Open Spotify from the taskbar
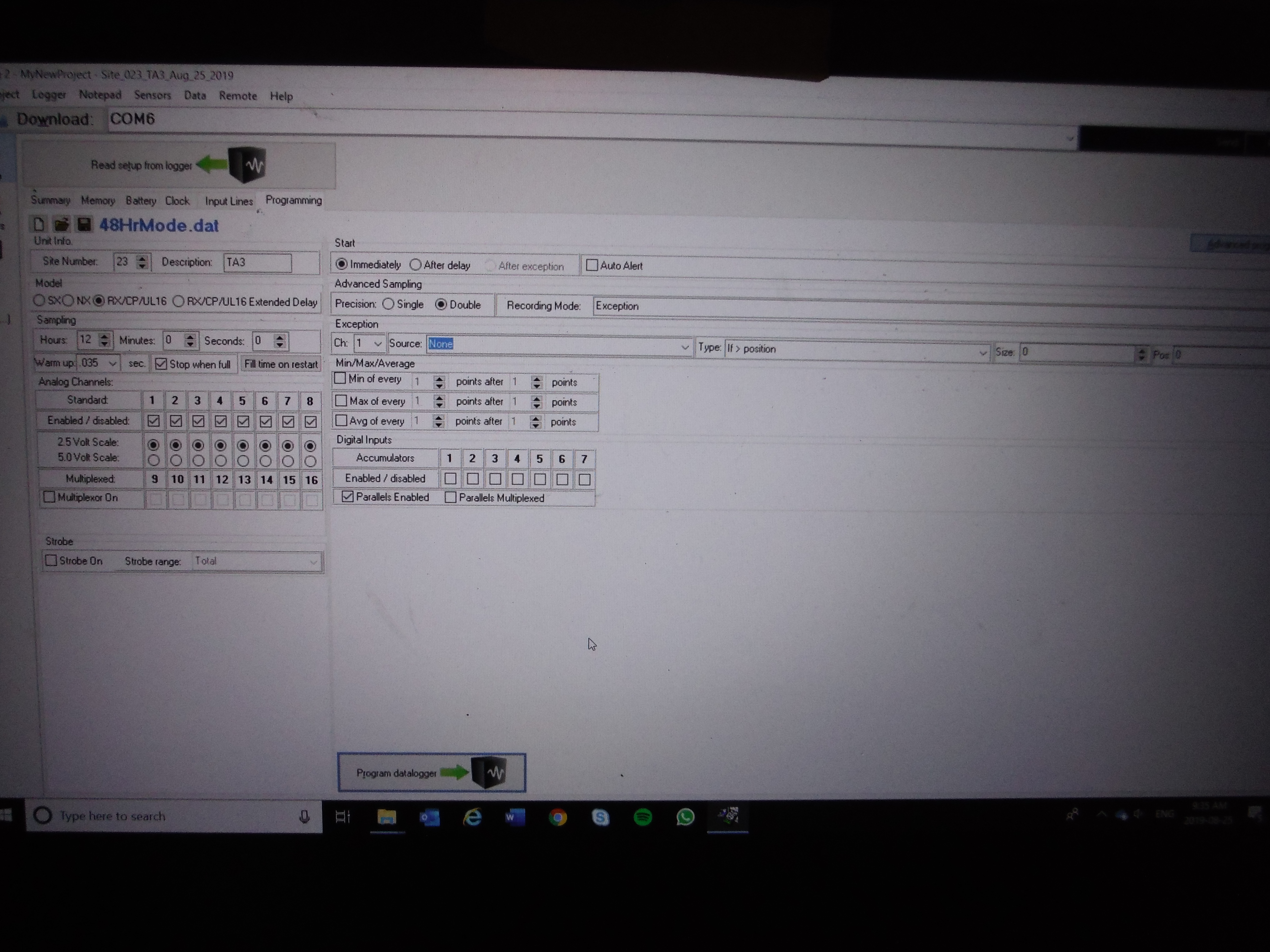This screenshot has width=1270, height=952. click(642, 816)
